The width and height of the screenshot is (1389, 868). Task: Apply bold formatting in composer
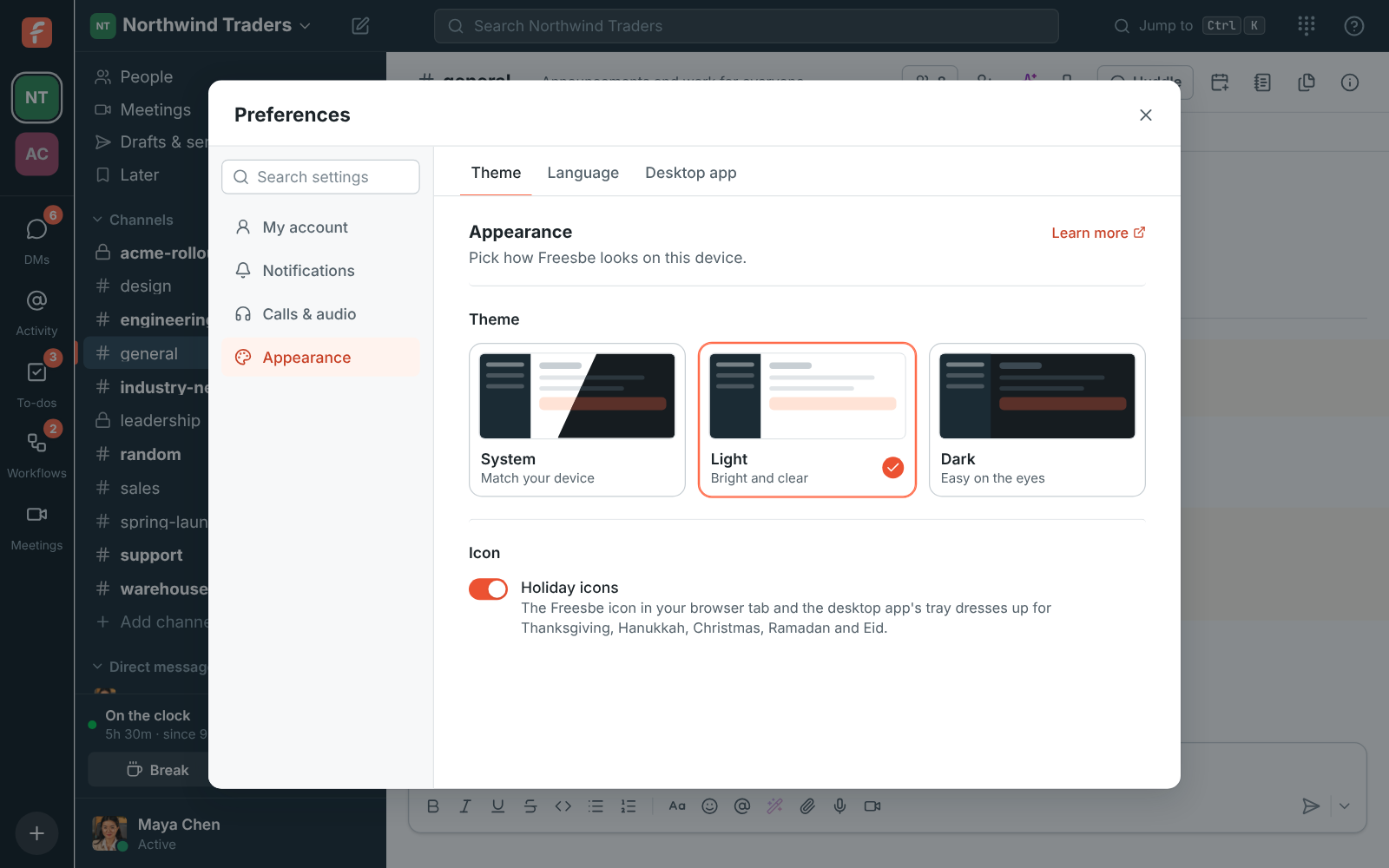point(433,806)
